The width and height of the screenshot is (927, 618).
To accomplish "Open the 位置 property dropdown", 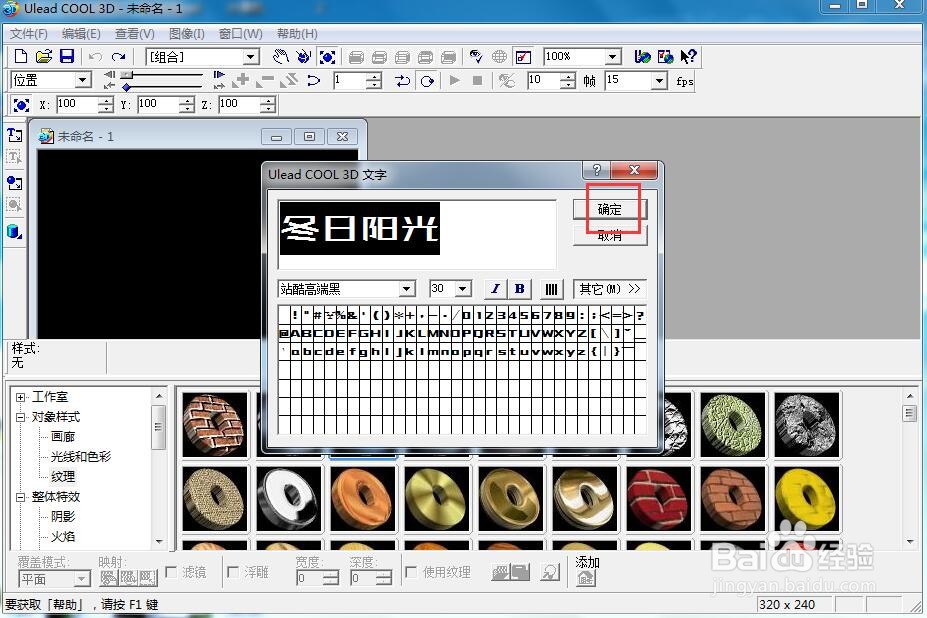I will coord(83,80).
